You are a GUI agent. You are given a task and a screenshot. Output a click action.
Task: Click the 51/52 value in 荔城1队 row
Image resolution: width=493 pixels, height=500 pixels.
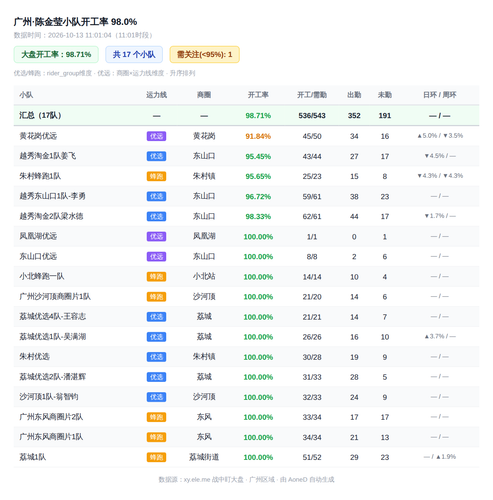coord(312,457)
